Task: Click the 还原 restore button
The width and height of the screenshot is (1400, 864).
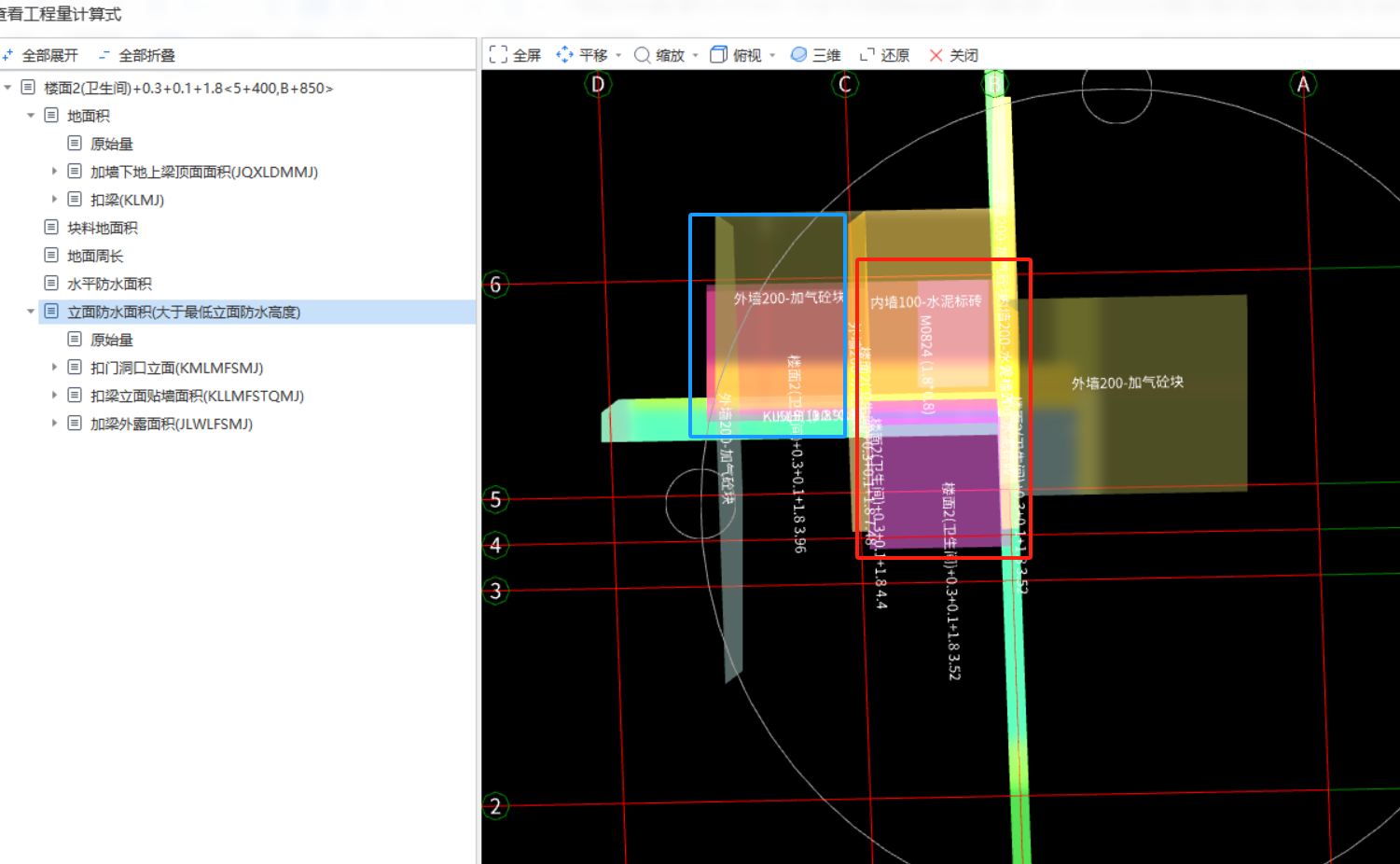Action: click(884, 55)
